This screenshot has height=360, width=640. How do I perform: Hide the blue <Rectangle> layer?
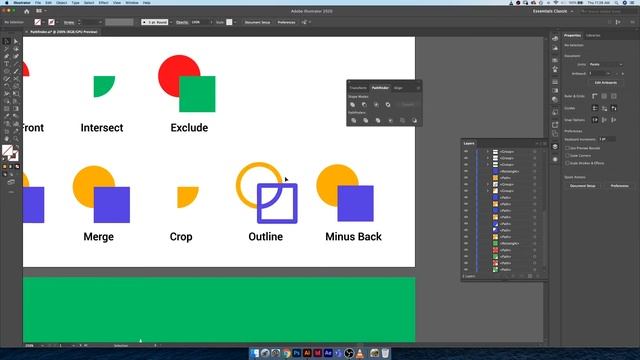coord(466,171)
